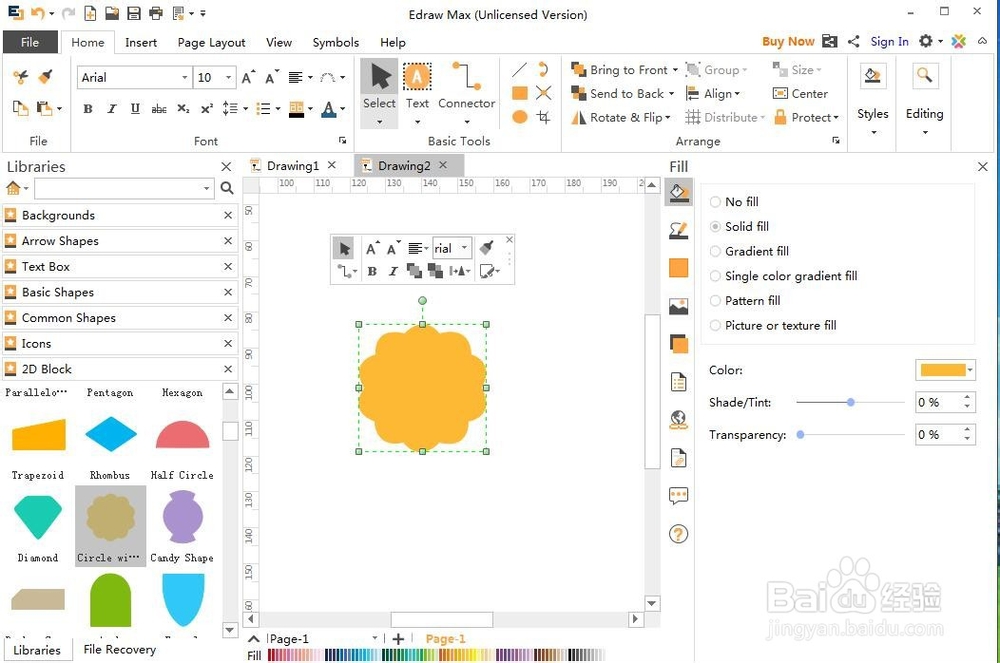Image resolution: width=1000 pixels, height=663 pixels.
Task: Open the Comments side panel icon
Action: pos(679,495)
